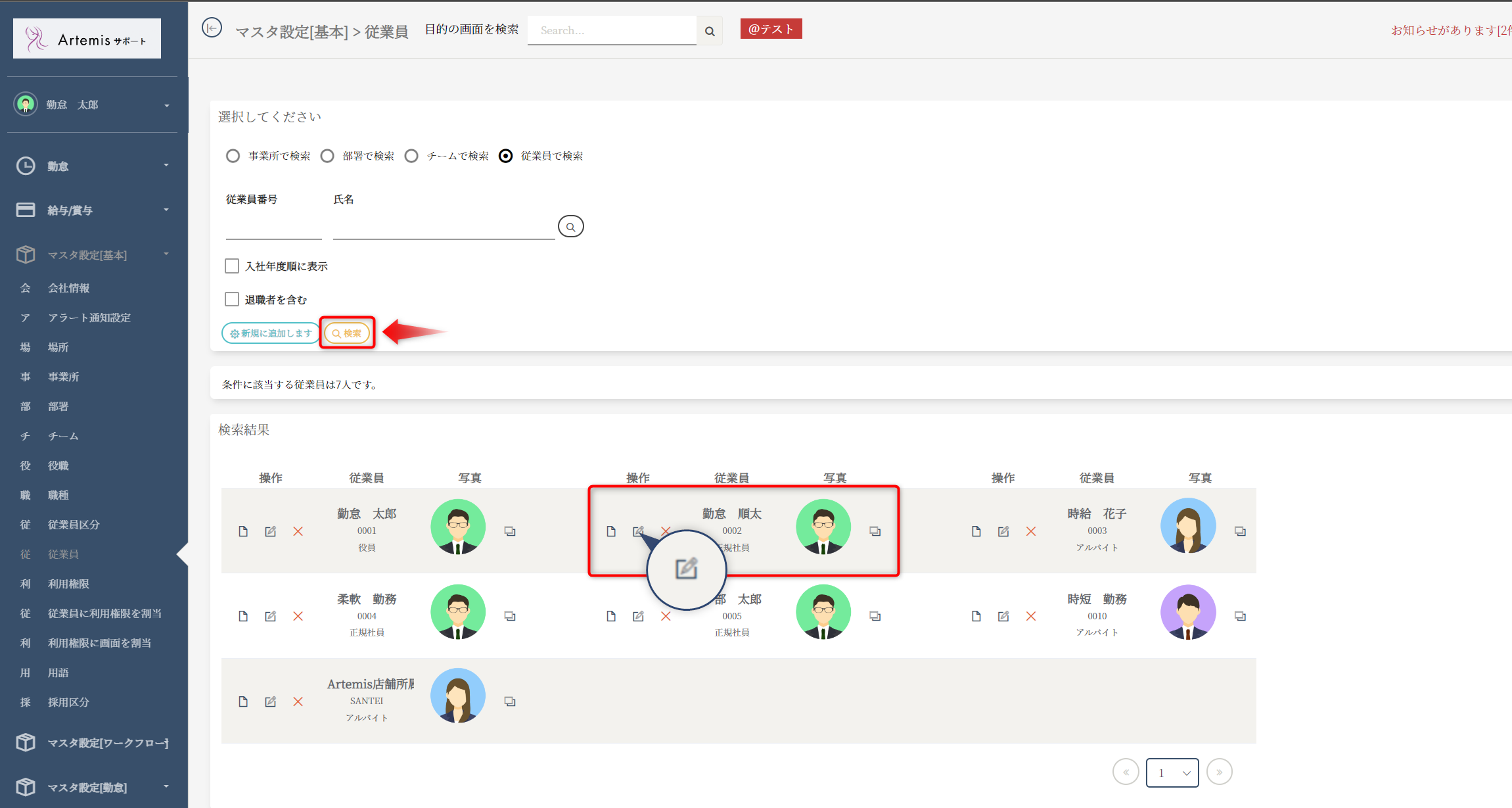Check 退職者を含む checkbox
This screenshot has width=1512, height=808.
(x=232, y=300)
